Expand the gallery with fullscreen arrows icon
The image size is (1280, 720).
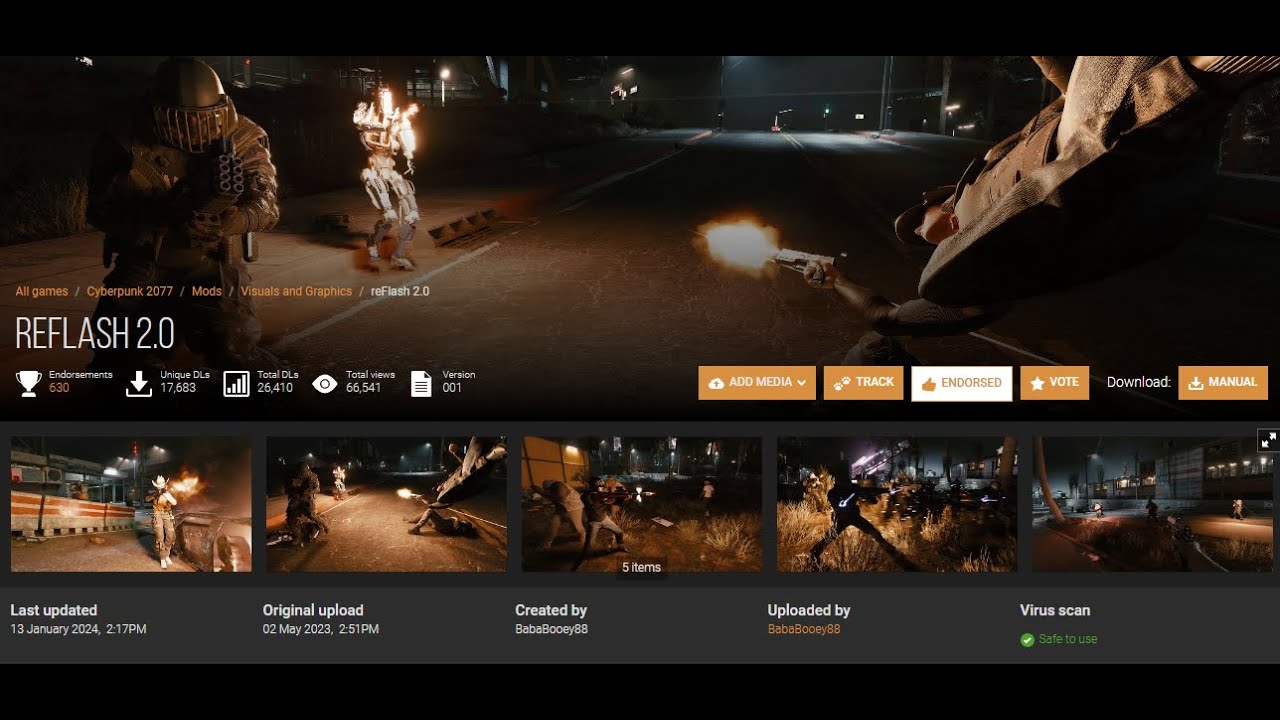pyautogui.click(x=1268, y=440)
